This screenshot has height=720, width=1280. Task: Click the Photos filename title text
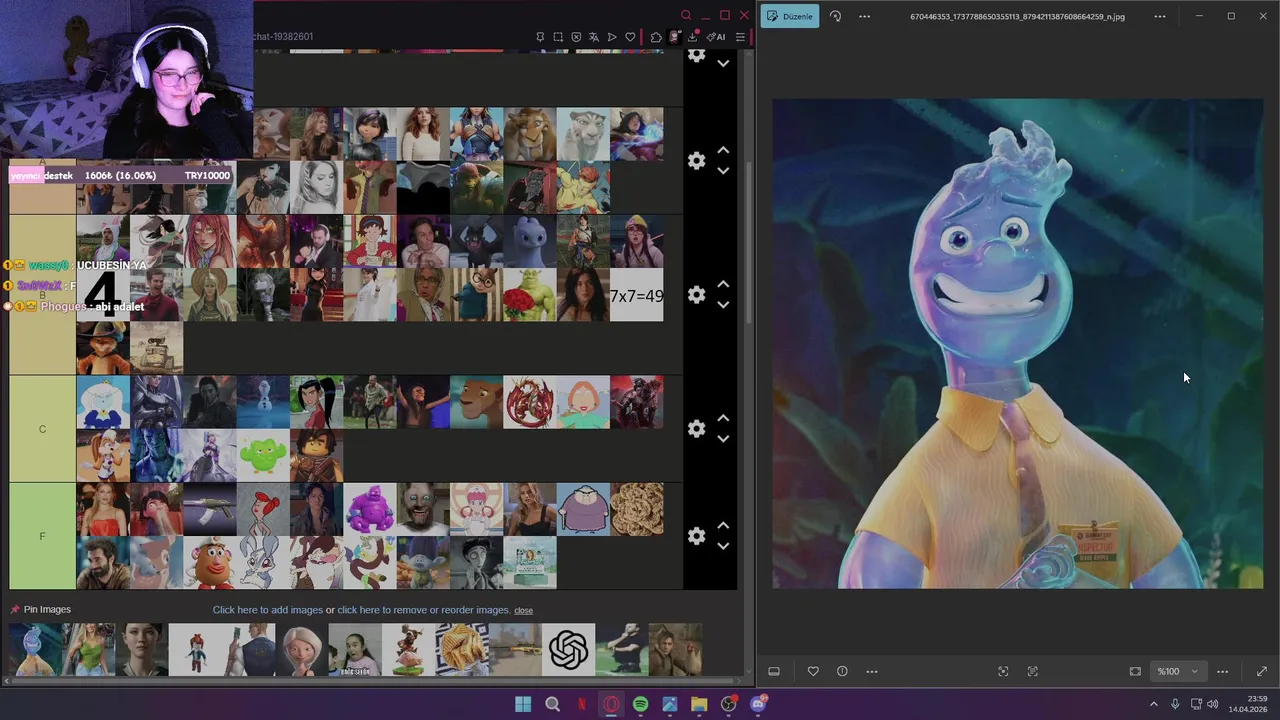[1017, 16]
